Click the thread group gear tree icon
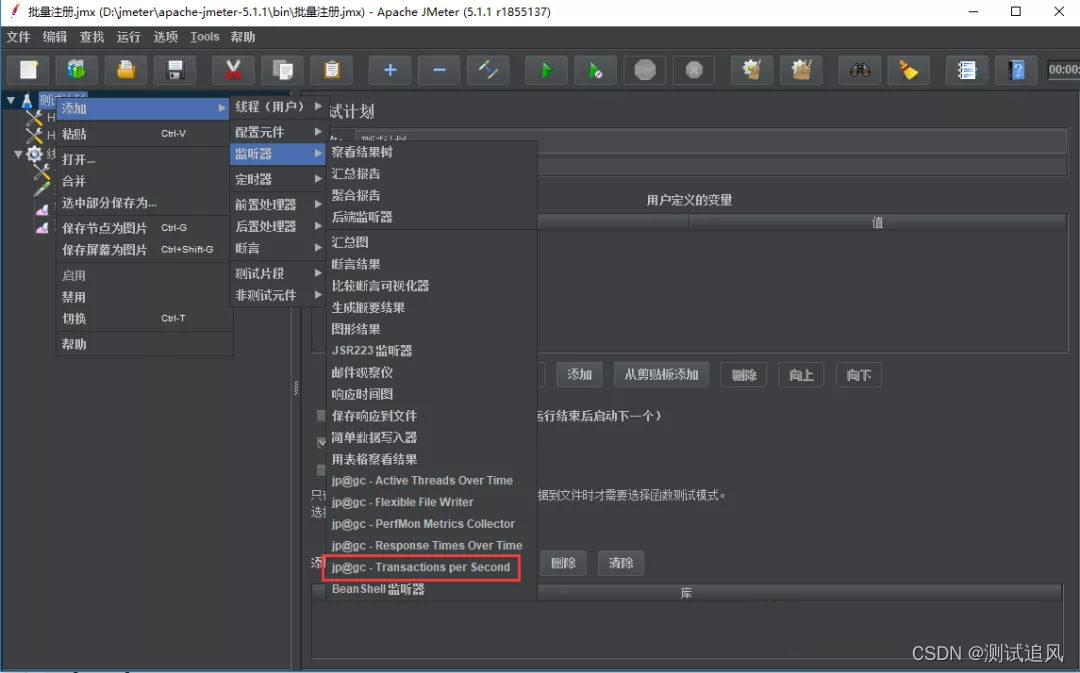 (34, 154)
